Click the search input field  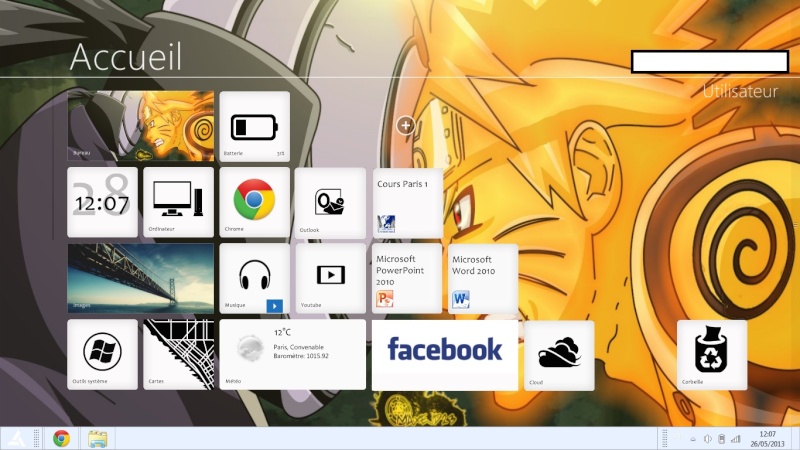tap(710, 62)
